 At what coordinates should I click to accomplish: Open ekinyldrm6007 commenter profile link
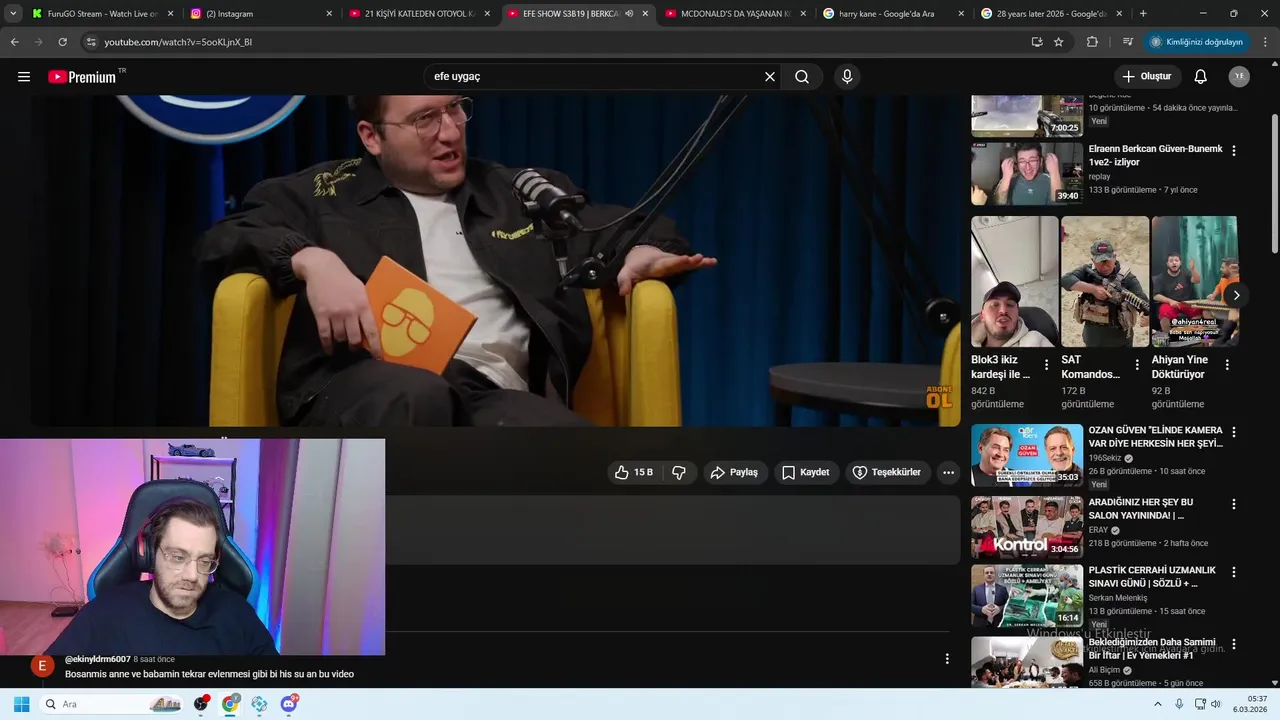point(98,659)
